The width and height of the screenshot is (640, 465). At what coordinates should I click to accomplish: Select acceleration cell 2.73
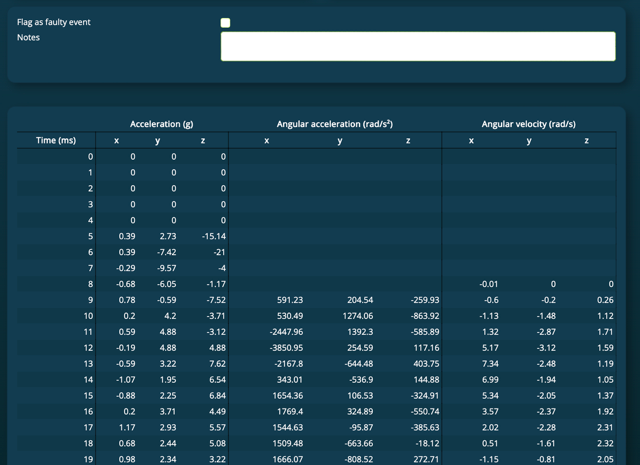tap(168, 236)
